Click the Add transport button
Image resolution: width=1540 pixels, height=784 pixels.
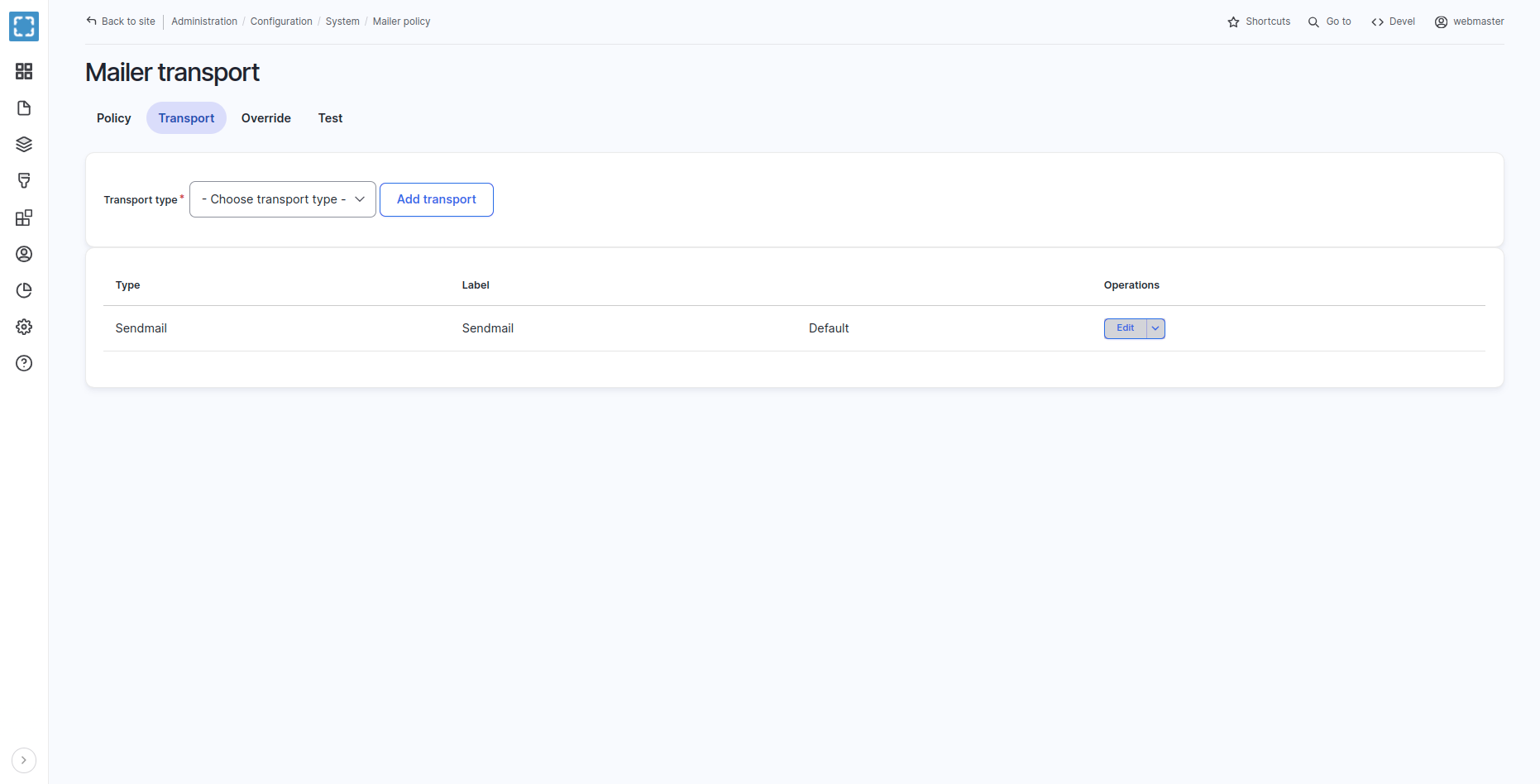pyautogui.click(x=436, y=199)
